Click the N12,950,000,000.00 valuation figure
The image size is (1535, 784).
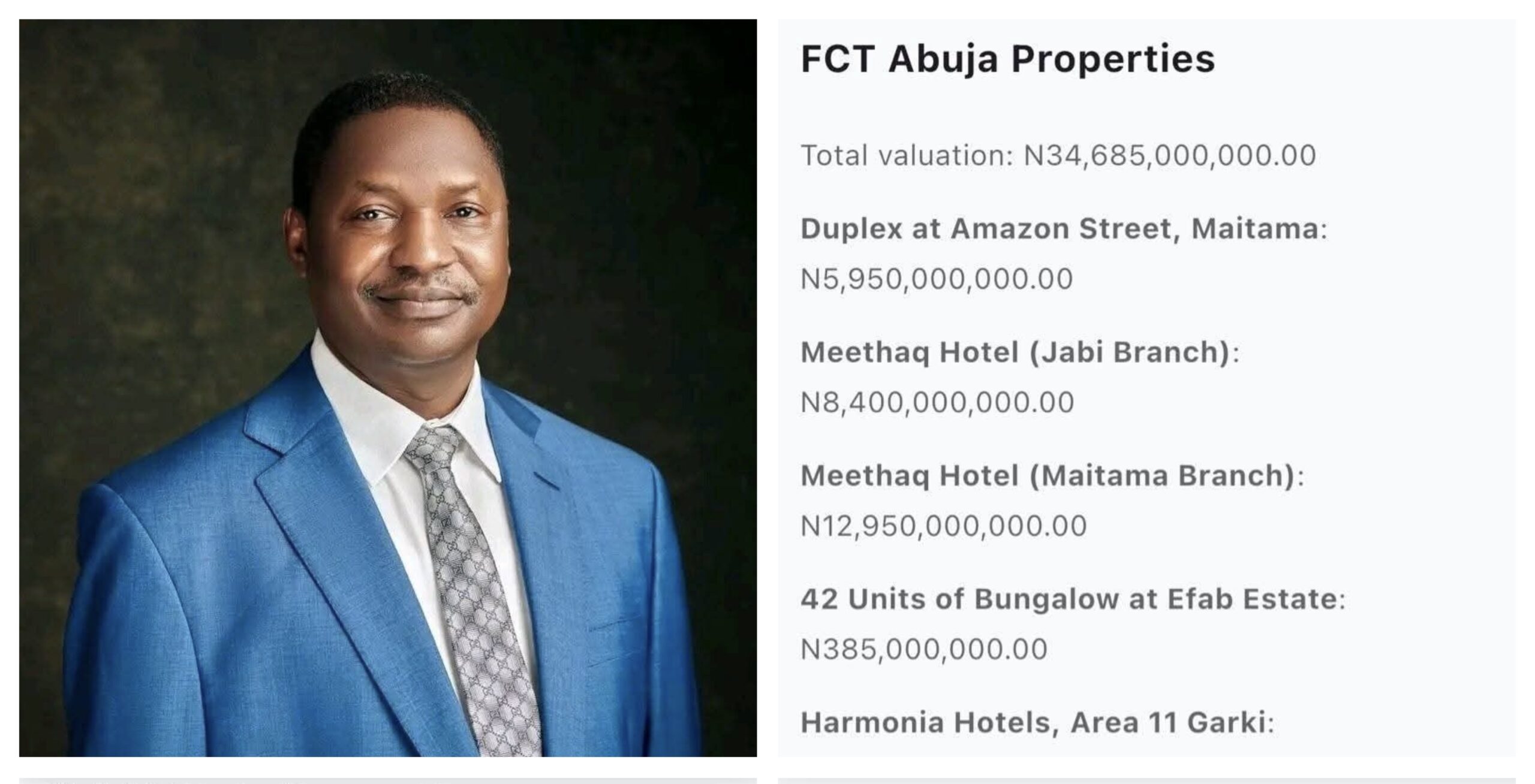coord(944,526)
